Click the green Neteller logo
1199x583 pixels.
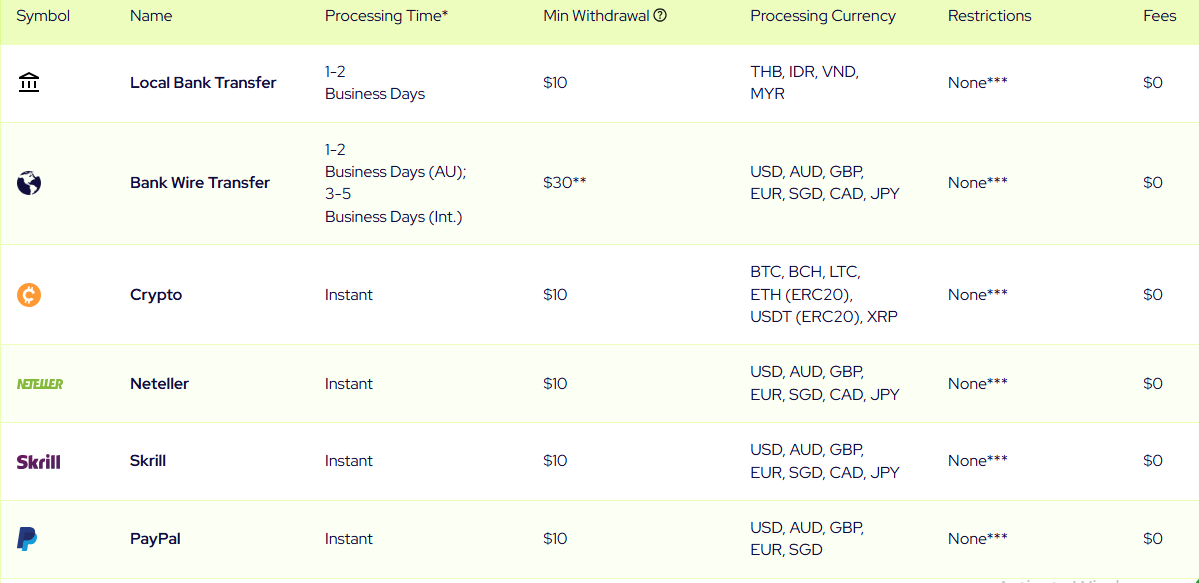(x=40, y=384)
